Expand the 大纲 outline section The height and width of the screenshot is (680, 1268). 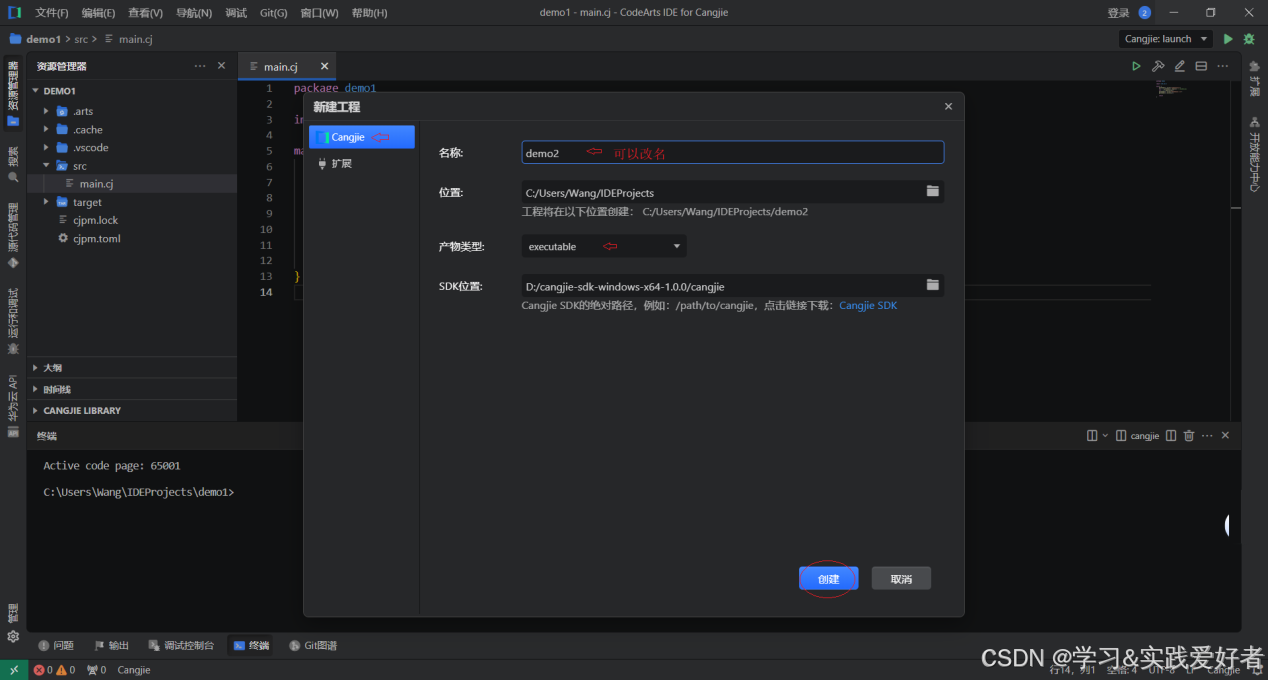click(132, 368)
